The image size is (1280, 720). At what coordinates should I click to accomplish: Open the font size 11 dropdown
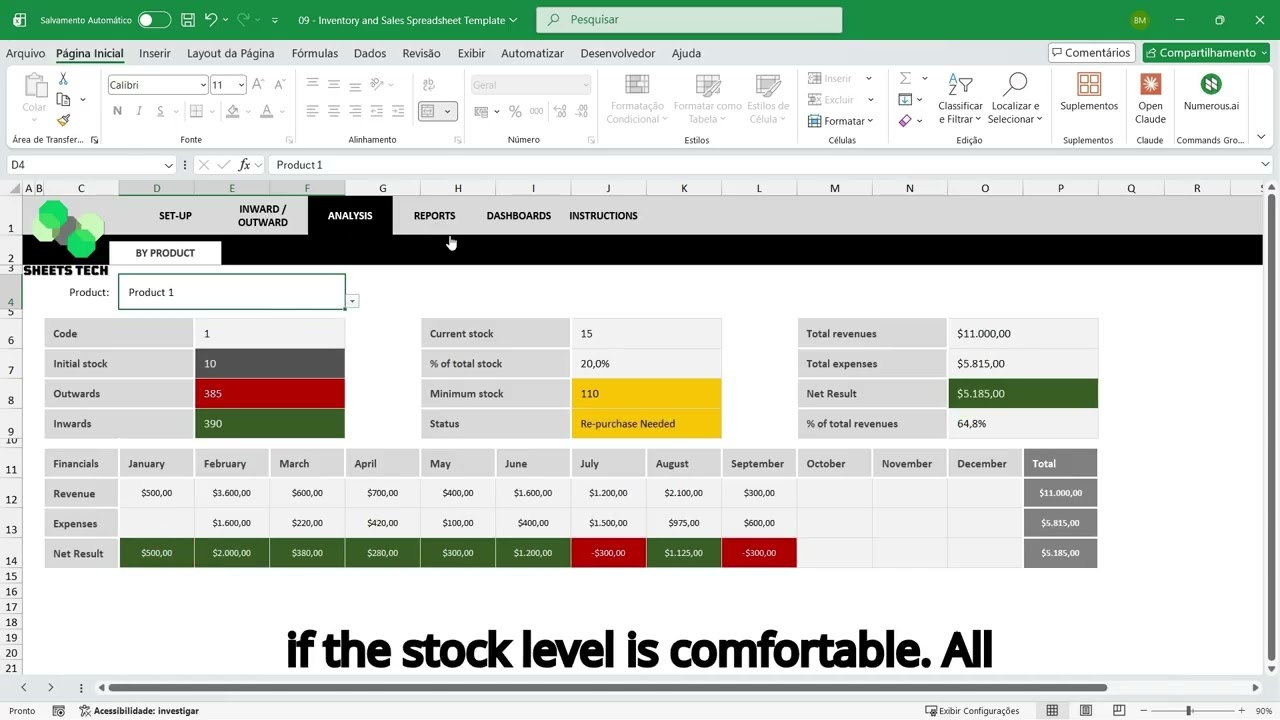243,85
